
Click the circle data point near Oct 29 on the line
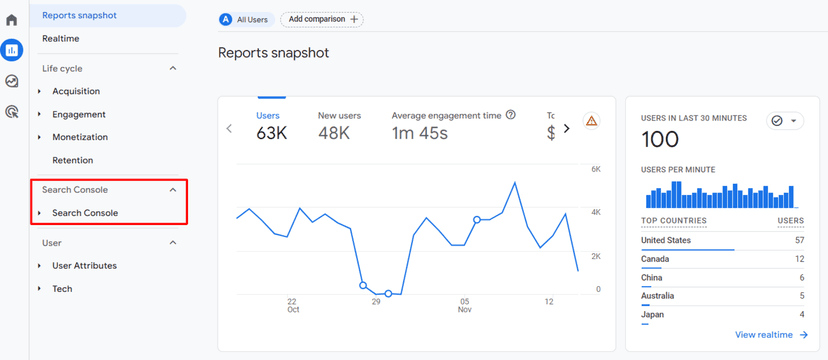tap(388, 293)
